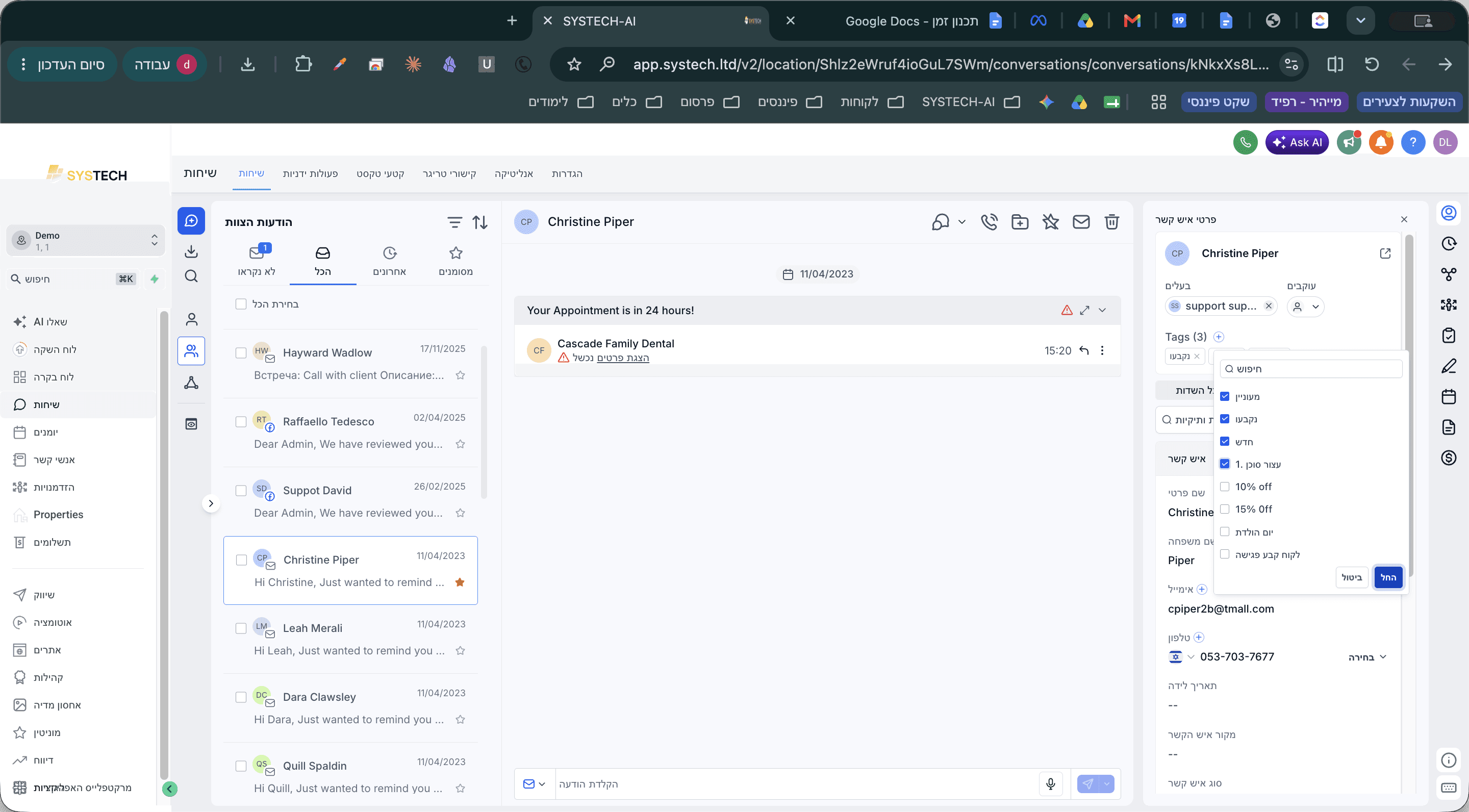Expand the Demo account switcher
Screen dimensions: 1469x812
coord(86,241)
